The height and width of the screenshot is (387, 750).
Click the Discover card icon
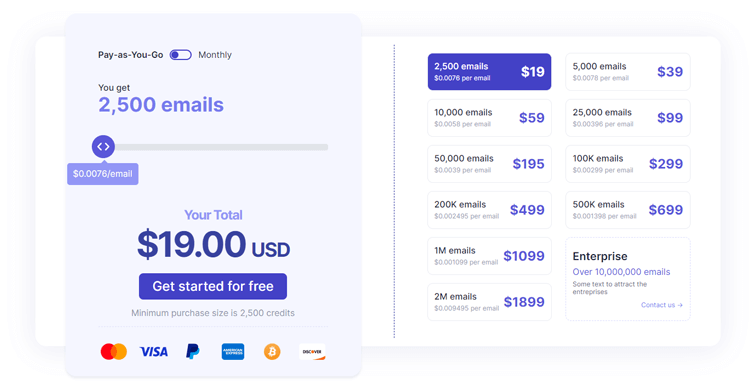312,352
